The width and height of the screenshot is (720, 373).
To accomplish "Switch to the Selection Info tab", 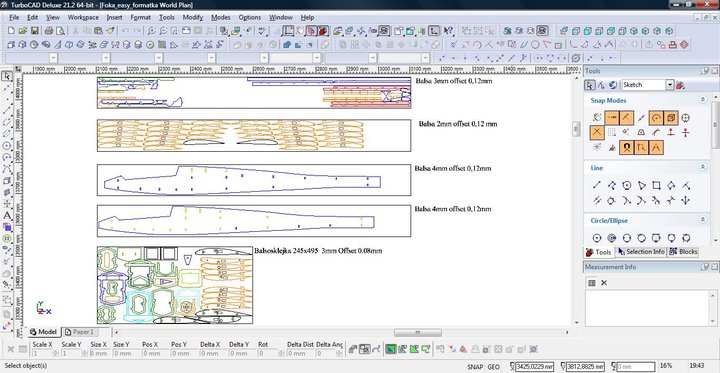I will point(641,252).
